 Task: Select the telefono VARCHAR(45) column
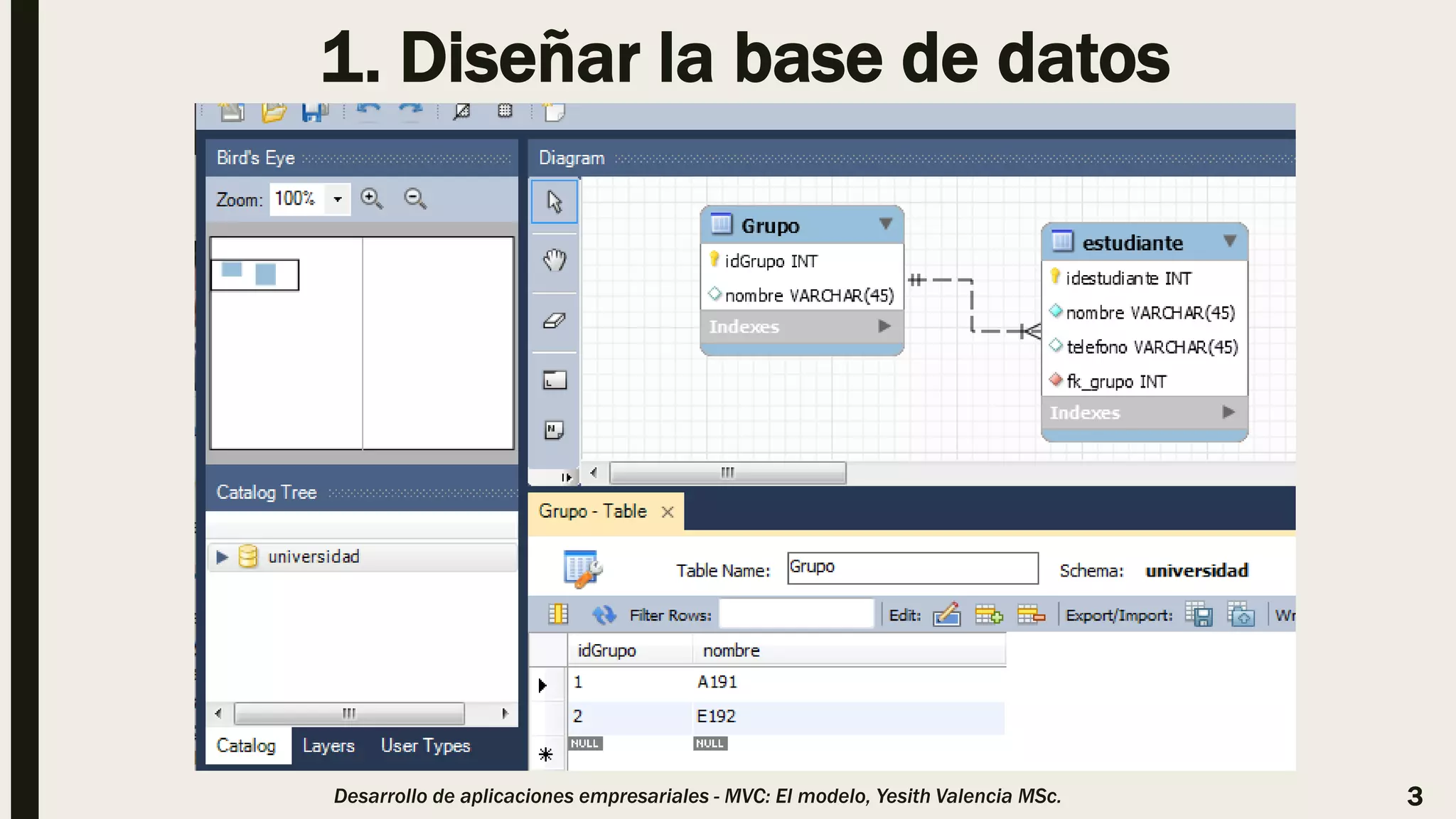tap(1145, 347)
